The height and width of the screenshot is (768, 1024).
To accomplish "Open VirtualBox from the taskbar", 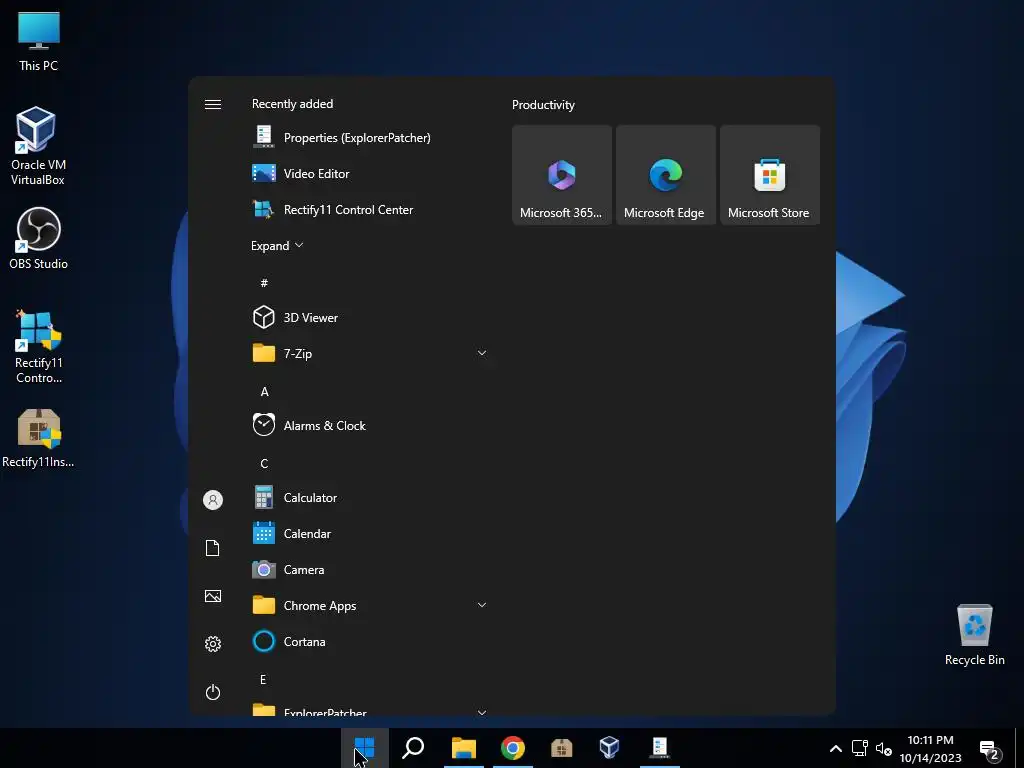I will (609, 748).
